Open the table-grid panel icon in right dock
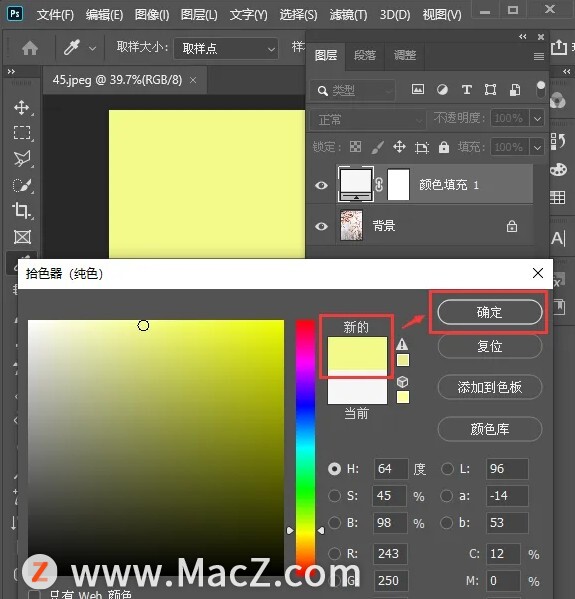This screenshot has height=599, width=575. 557,198
